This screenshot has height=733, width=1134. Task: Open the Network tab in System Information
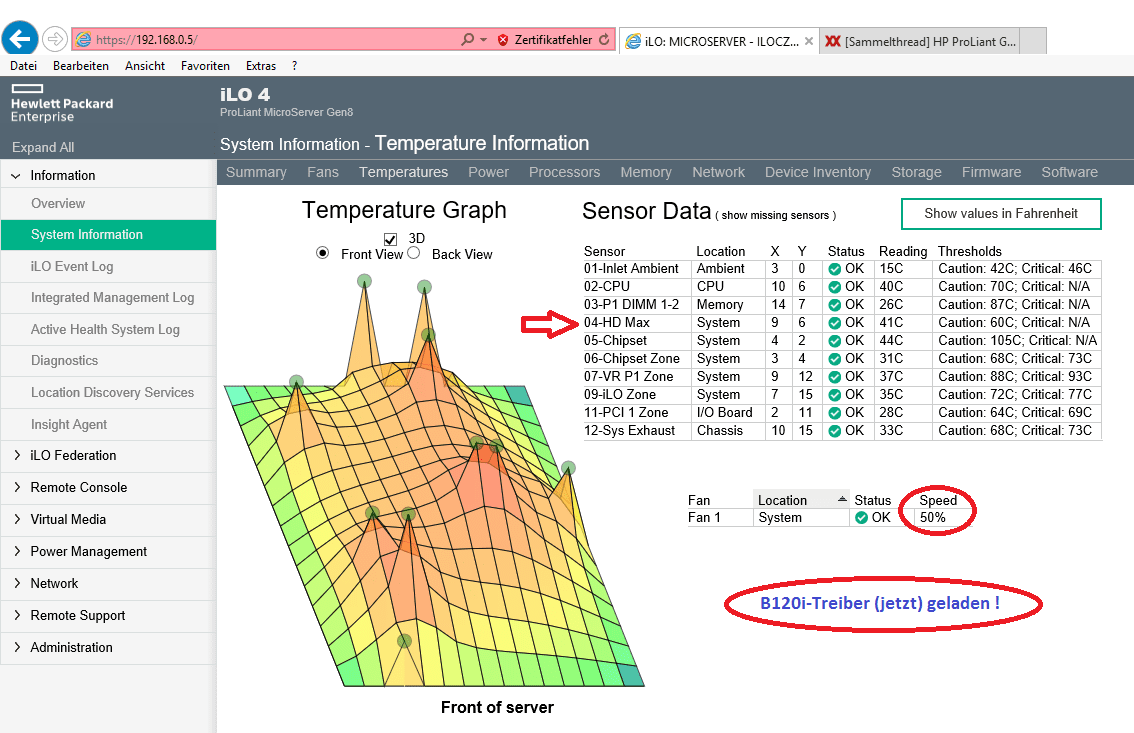[718, 172]
